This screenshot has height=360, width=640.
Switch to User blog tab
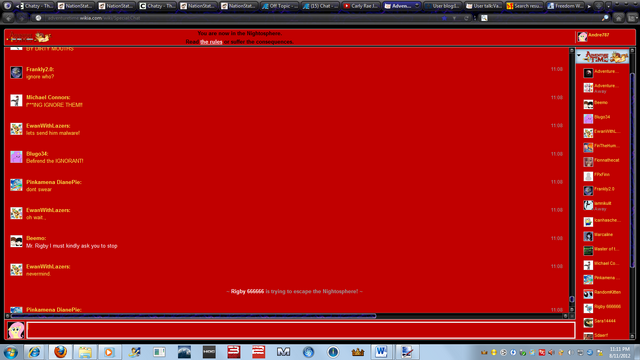tap(443, 6)
